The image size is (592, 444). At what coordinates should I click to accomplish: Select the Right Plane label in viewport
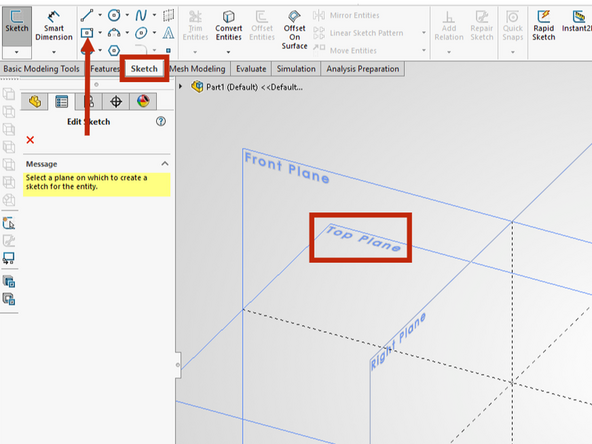(x=398, y=341)
